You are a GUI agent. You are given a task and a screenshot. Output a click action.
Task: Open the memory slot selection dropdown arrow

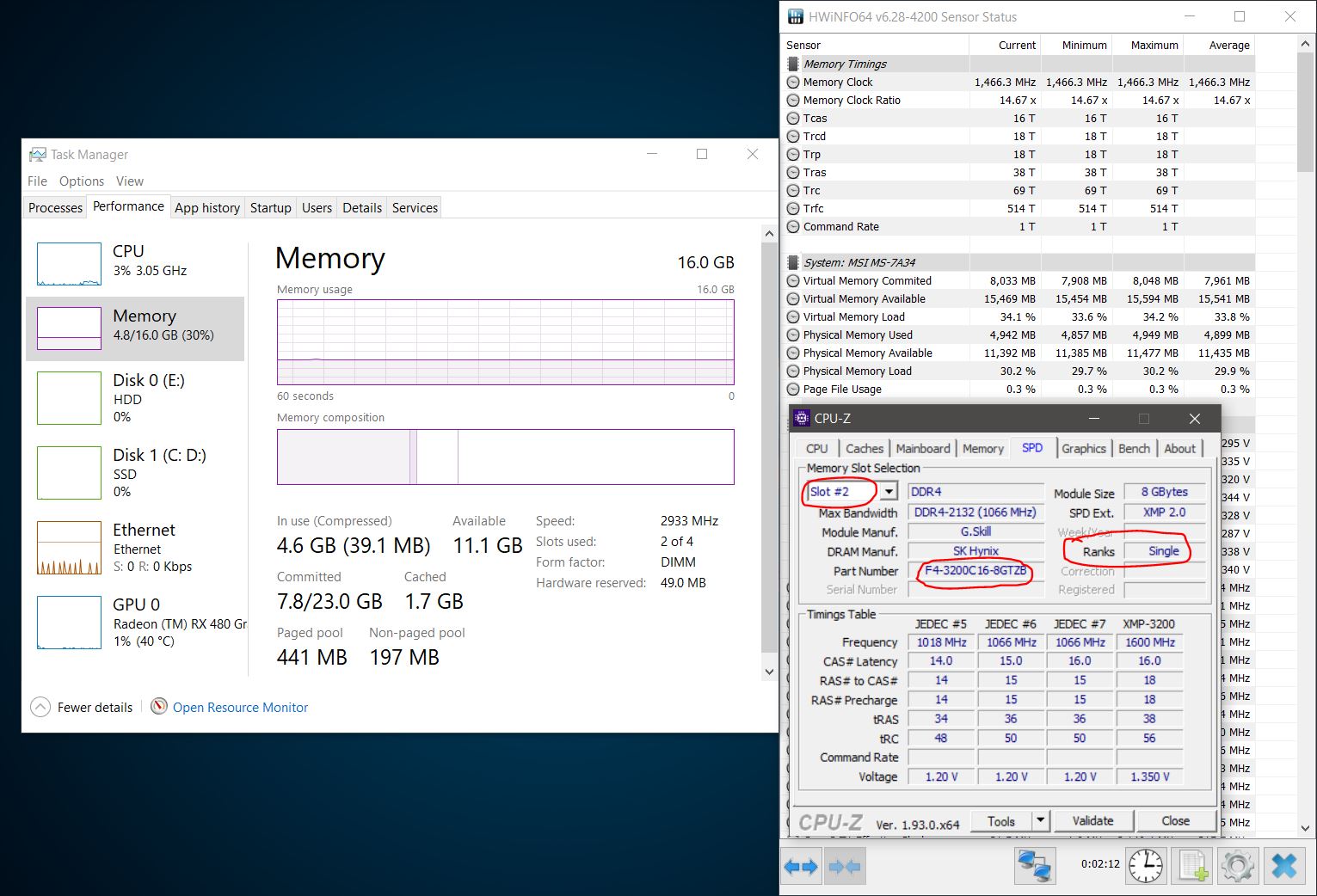pos(889,492)
